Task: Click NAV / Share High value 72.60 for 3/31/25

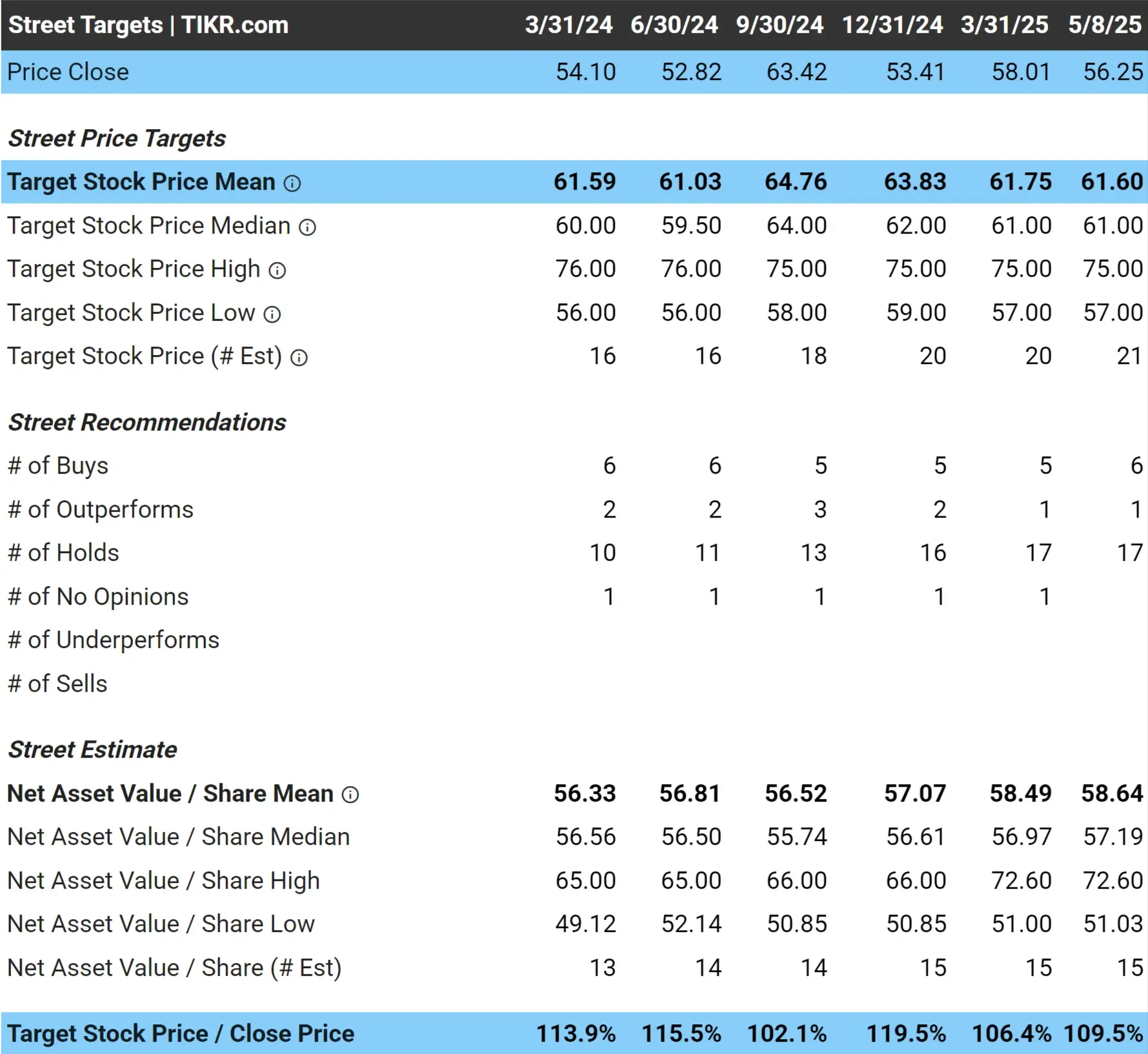Action: 1022,880
